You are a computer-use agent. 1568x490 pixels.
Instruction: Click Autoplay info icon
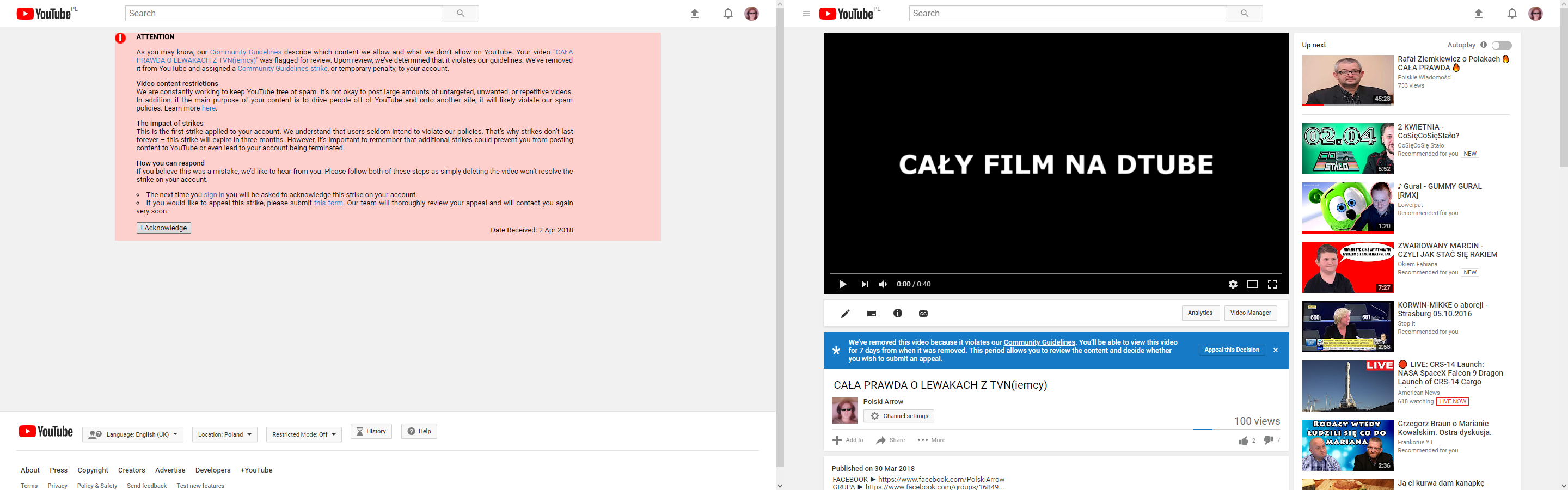pos(1484,45)
